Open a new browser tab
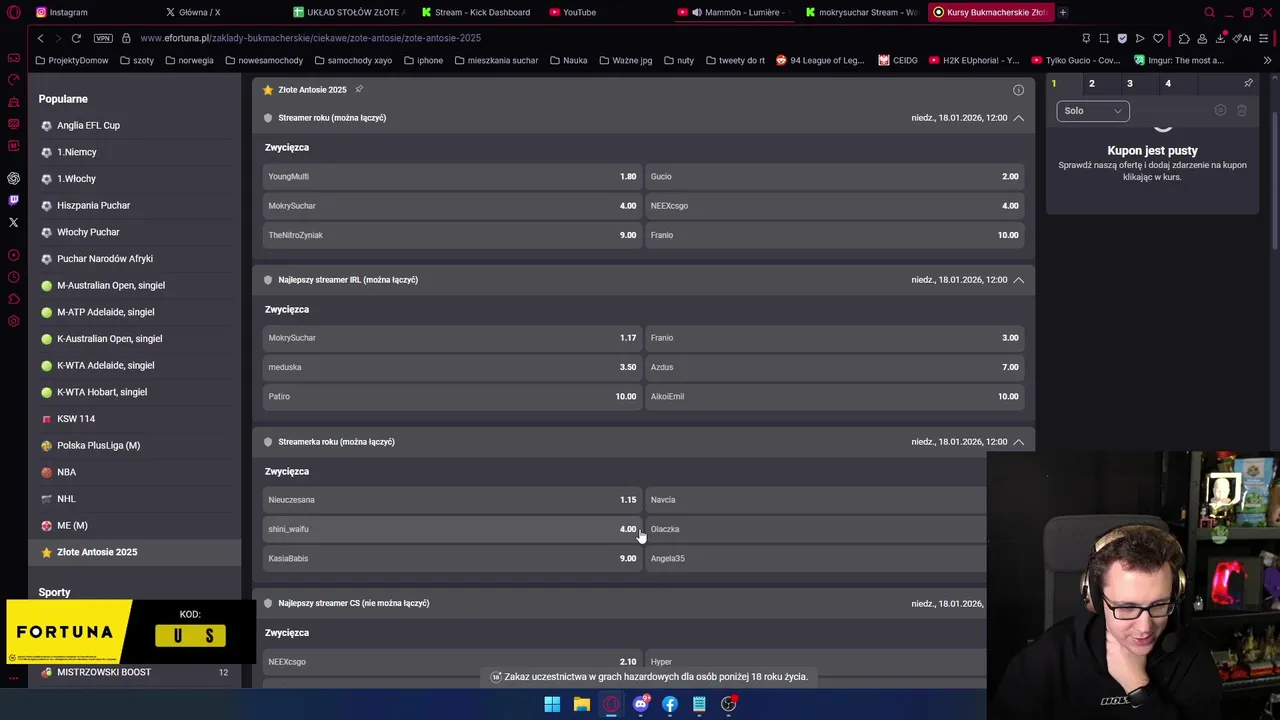The width and height of the screenshot is (1280, 720). pyautogui.click(x=1063, y=12)
